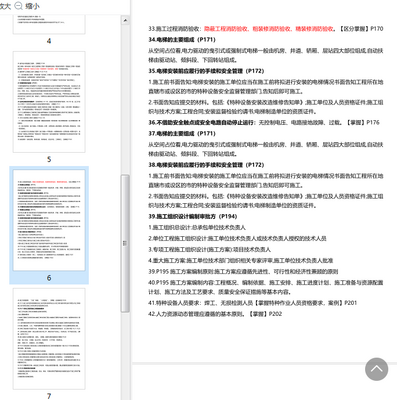Click page number label 7
Image resolution: width=397 pixels, height=400 pixels.
[49, 396]
